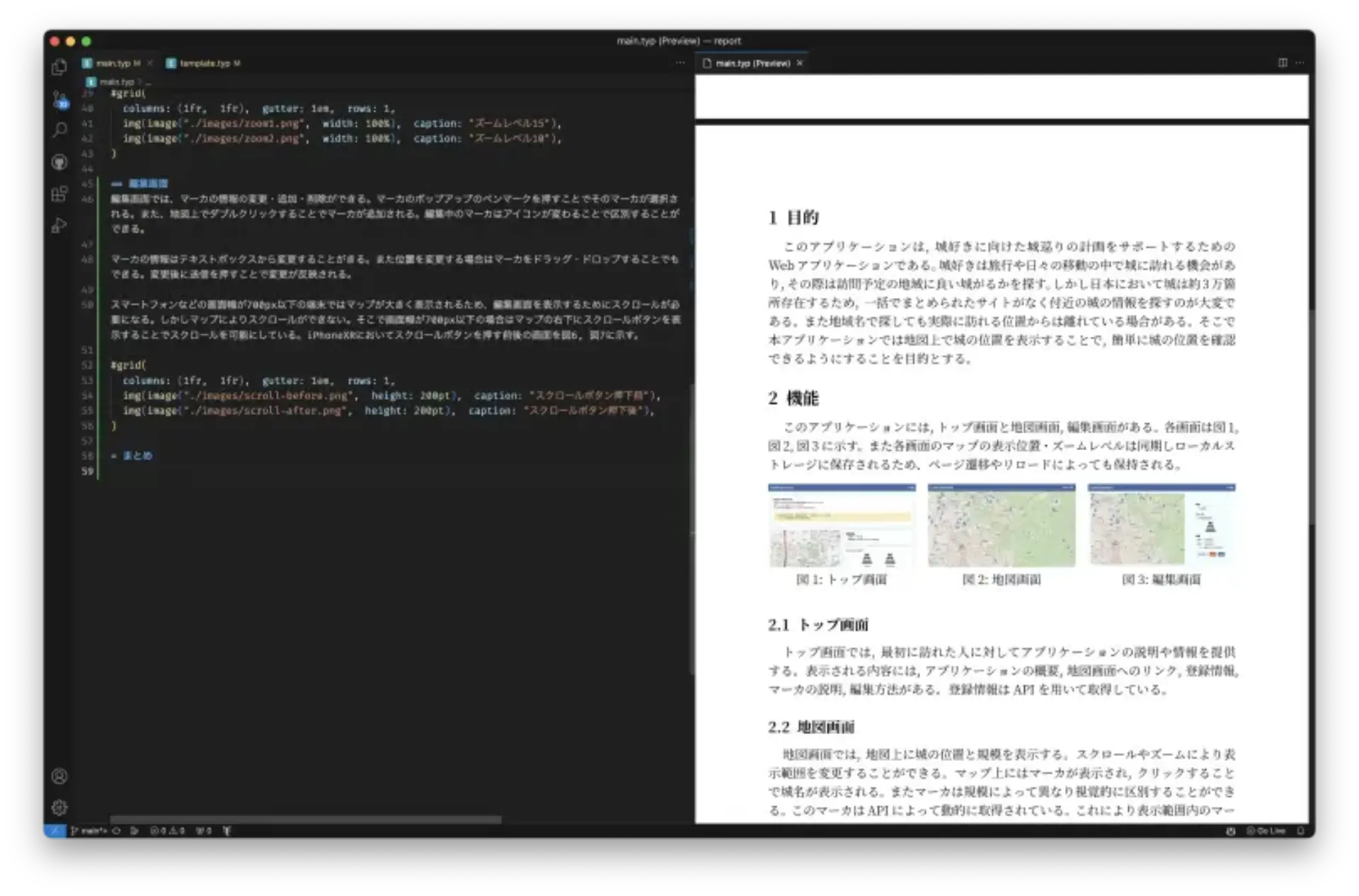Open the preview pane's more actions menu
This screenshot has width=1359, height=896.
pos(1300,63)
